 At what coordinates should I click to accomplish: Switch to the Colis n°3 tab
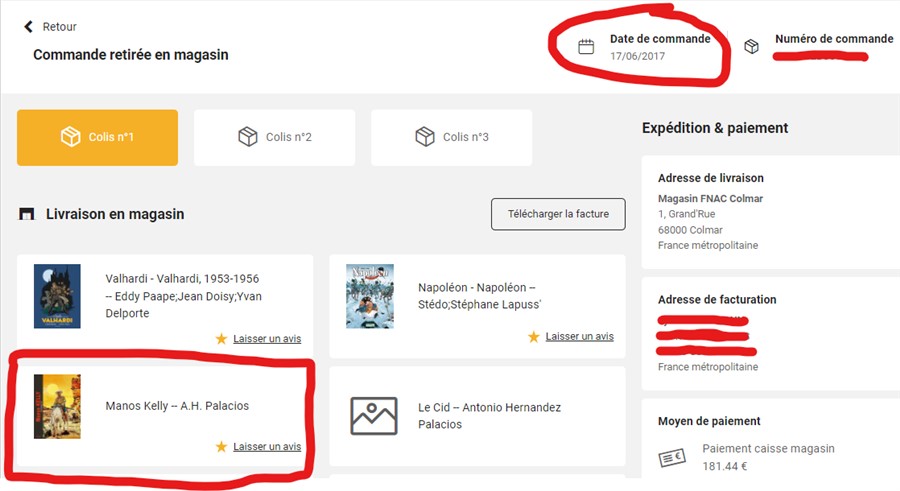click(451, 137)
